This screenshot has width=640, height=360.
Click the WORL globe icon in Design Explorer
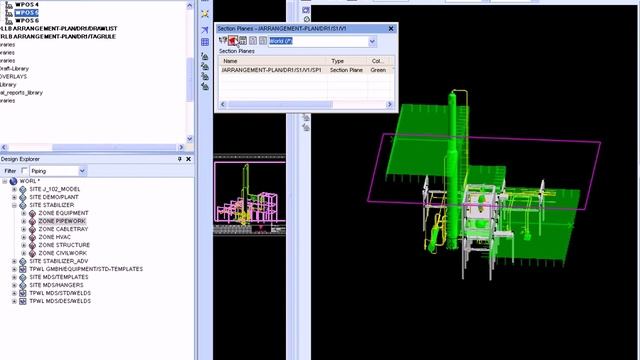pyautogui.click(x=13, y=181)
